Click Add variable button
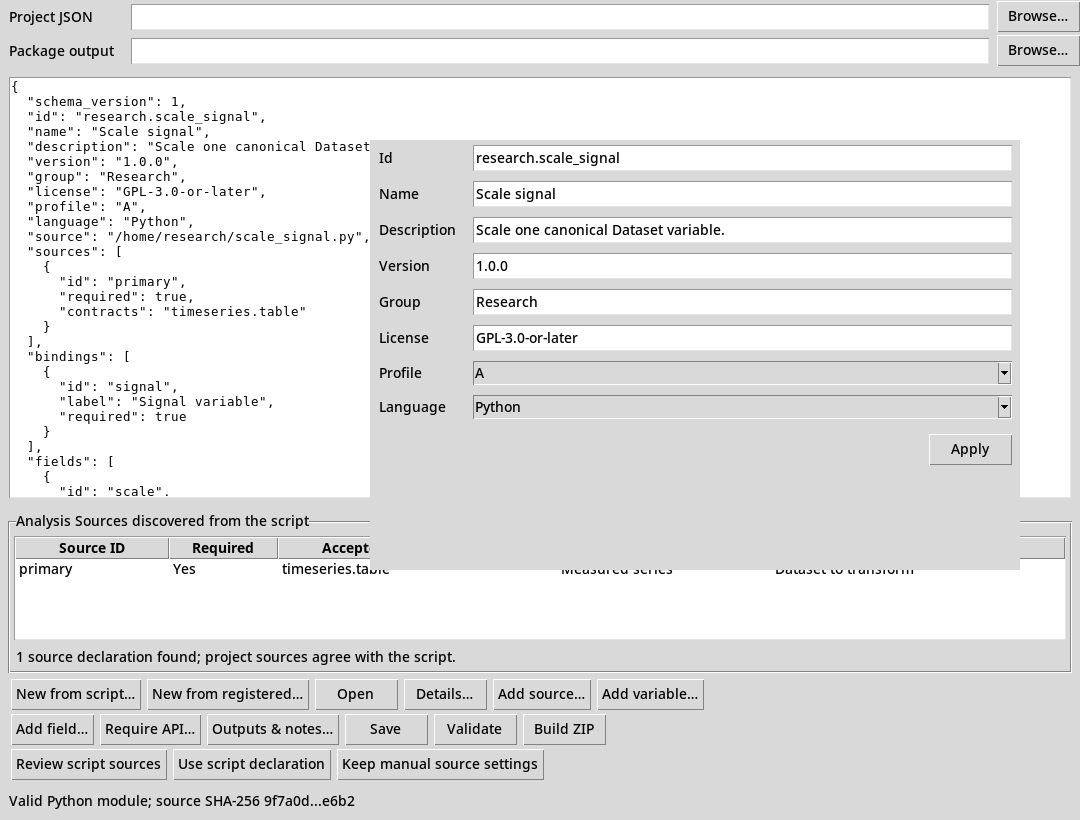 click(x=650, y=694)
